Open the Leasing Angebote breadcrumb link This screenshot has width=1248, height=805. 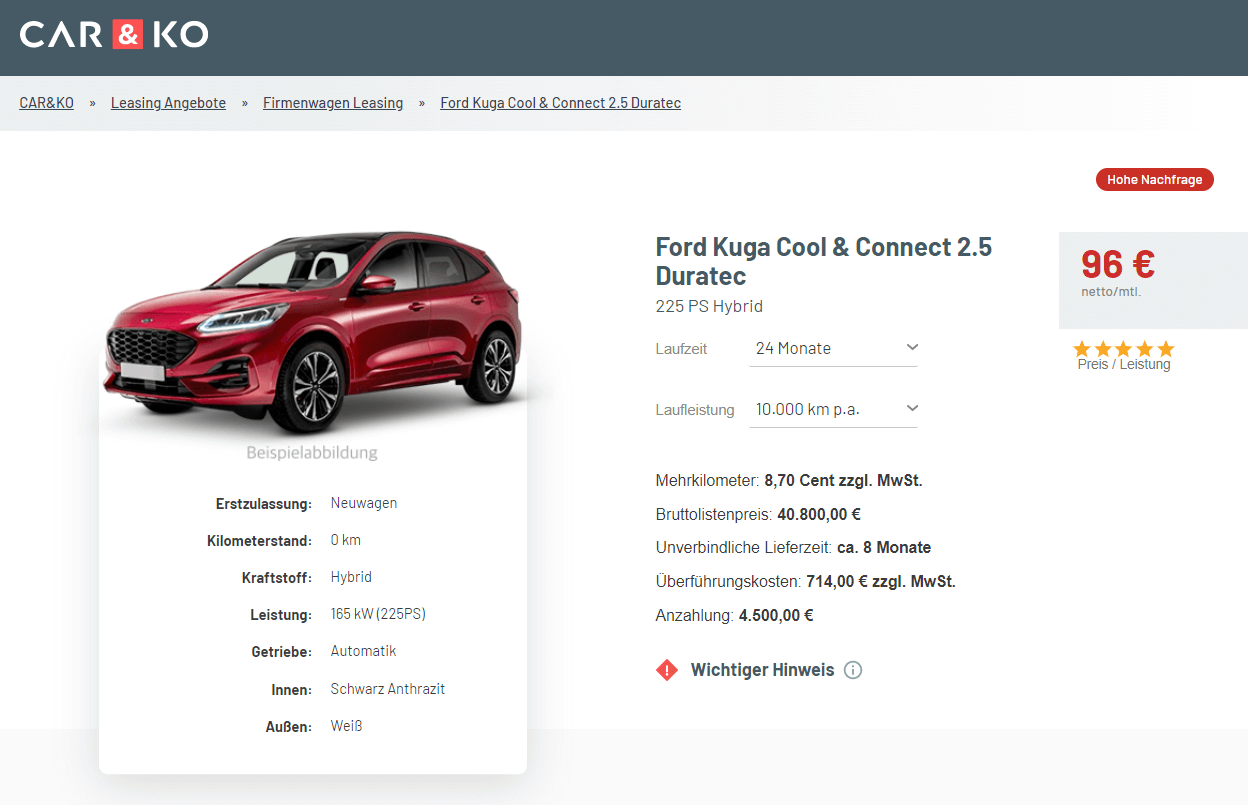pyautogui.click(x=168, y=103)
